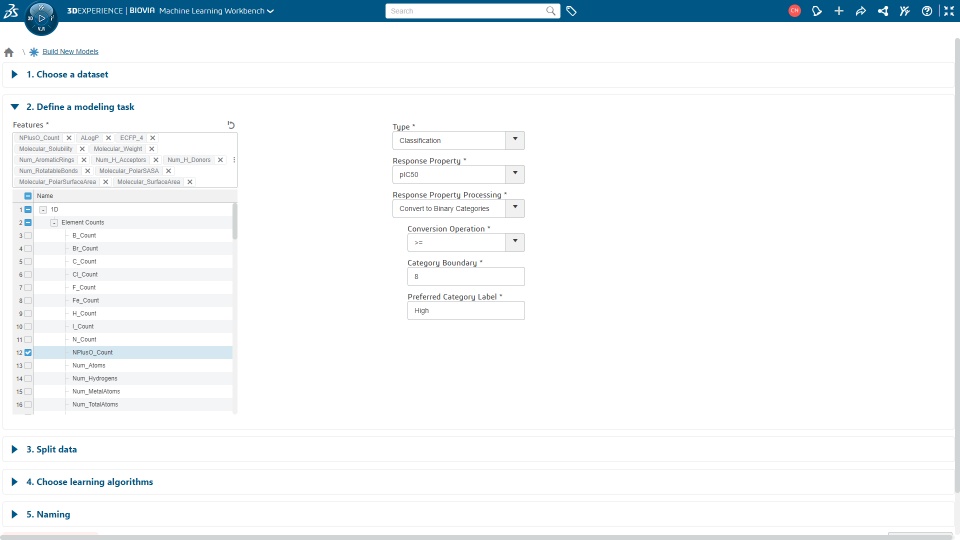
Task: Select the Fe_Count row
Action: [x=122, y=301]
